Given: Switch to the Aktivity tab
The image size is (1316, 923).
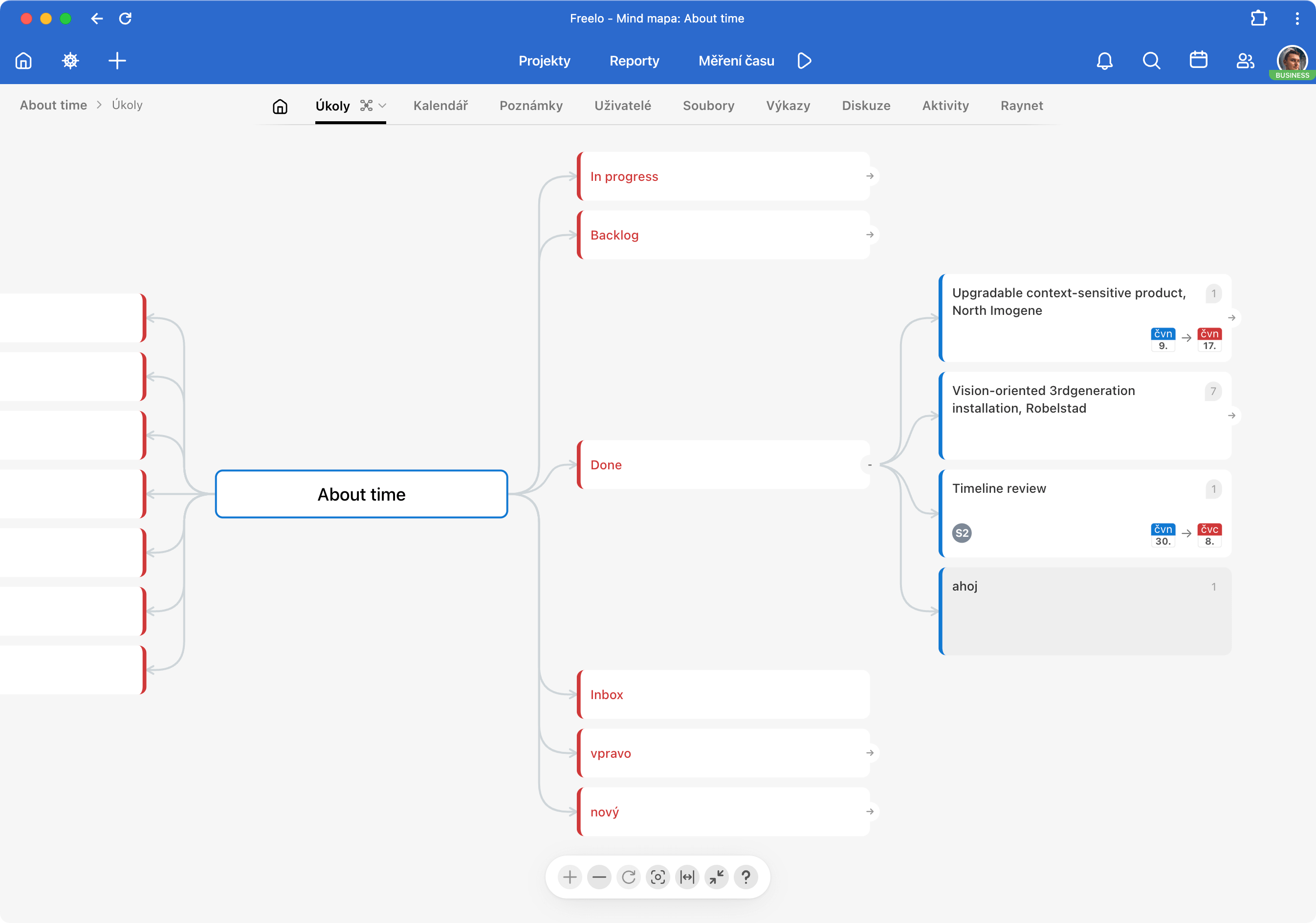Looking at the screenshot, I should tap(945, 106).
